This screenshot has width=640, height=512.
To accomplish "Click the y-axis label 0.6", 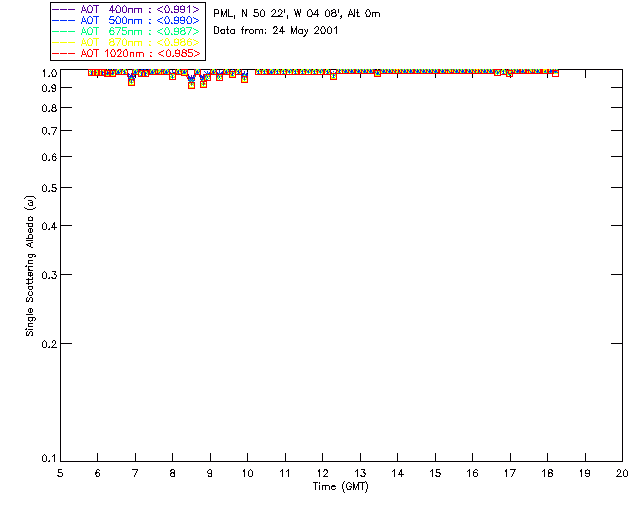I will point(49,157).
